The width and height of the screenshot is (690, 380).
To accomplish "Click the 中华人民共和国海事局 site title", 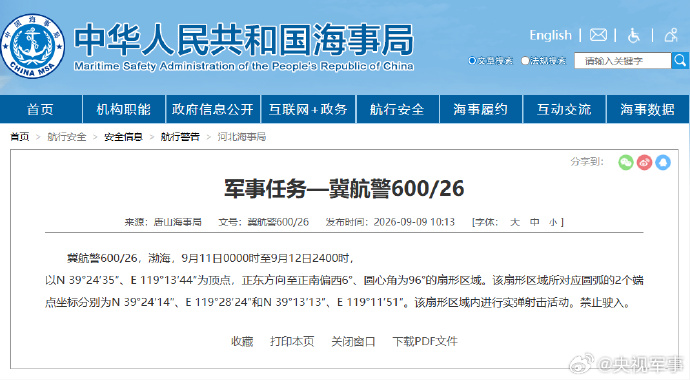I will [244, 40].
